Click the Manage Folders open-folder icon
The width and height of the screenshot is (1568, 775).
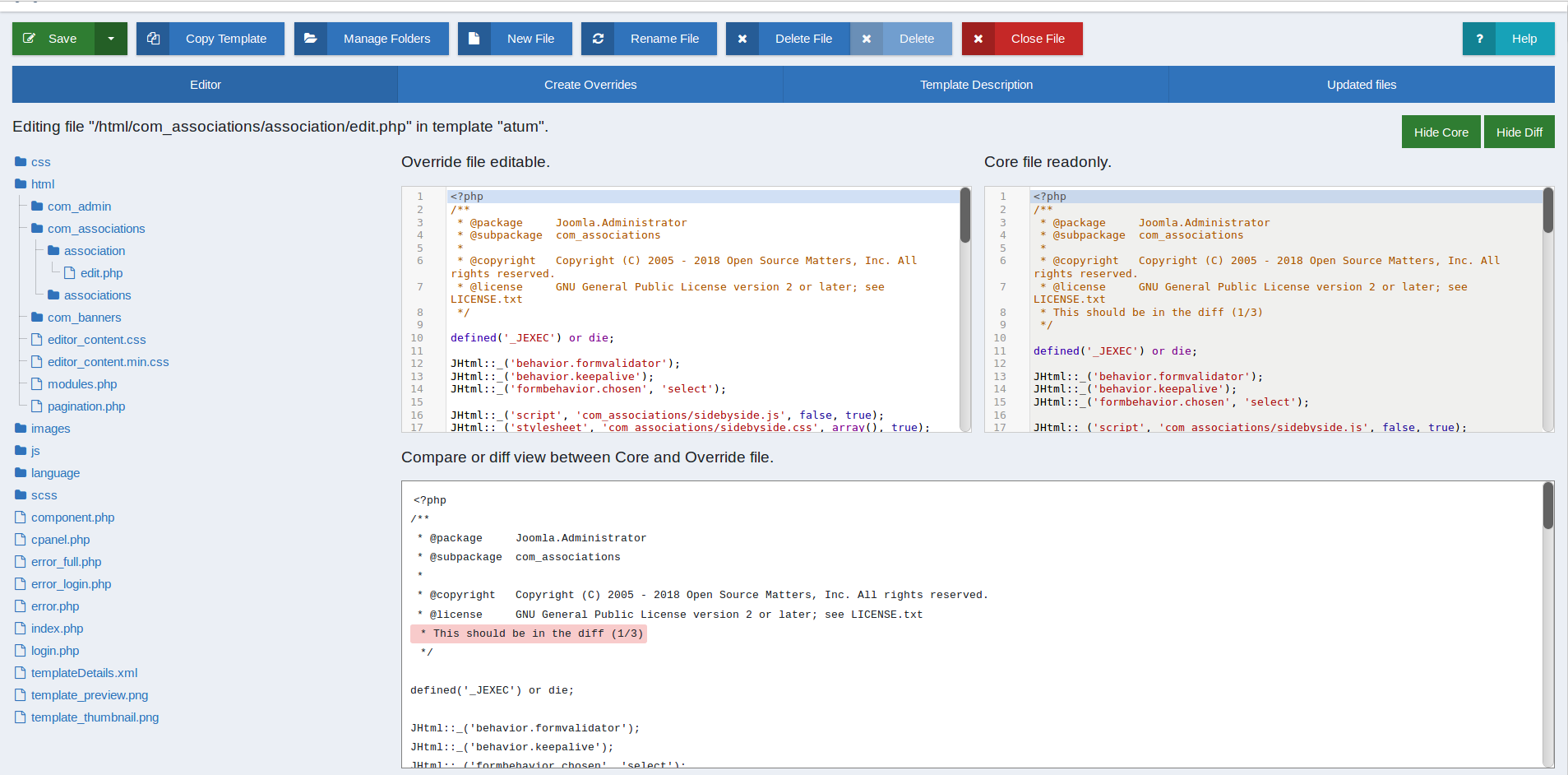[311, 39]
